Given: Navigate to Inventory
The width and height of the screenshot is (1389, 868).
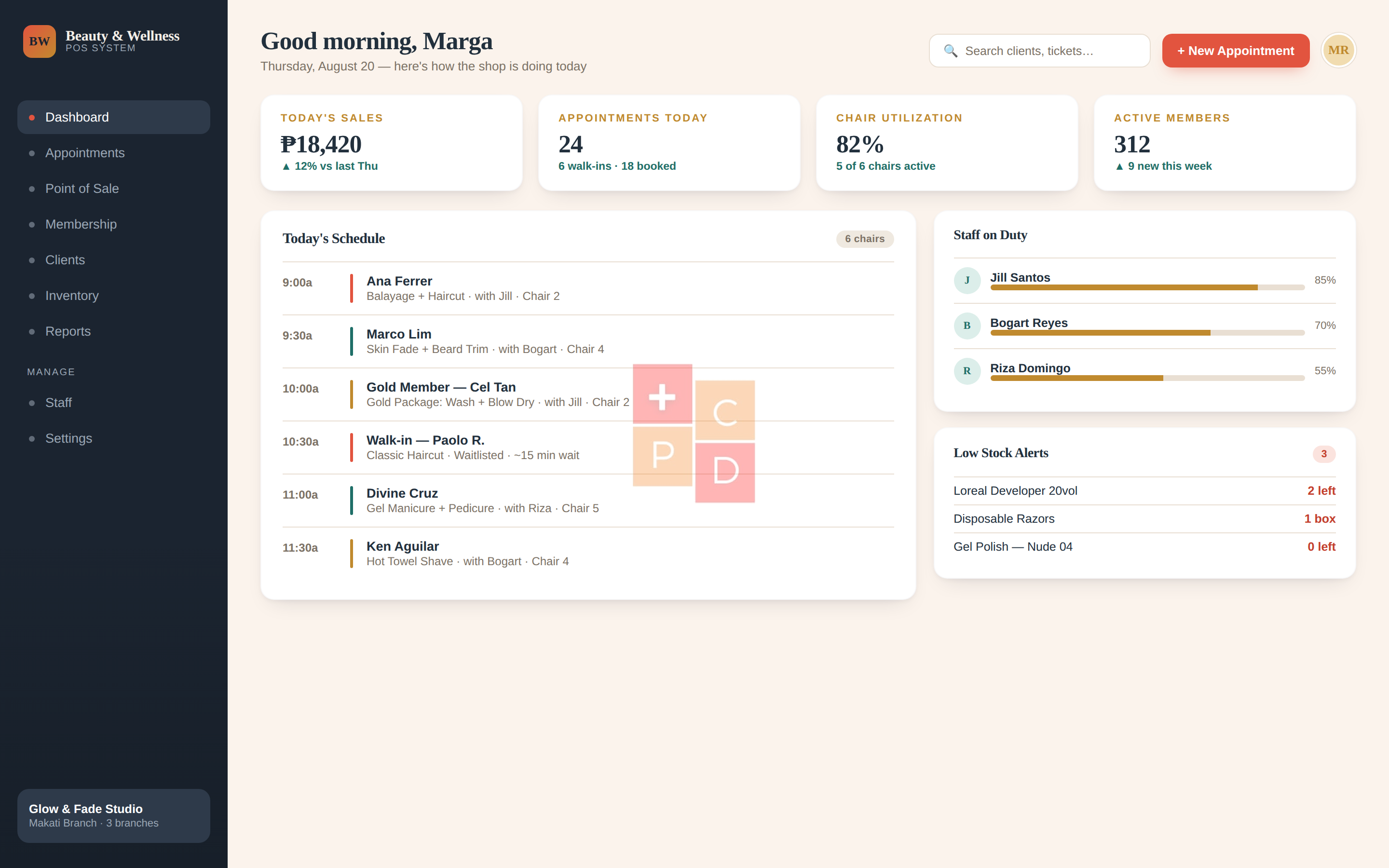Looking at the screenshot, I should (114, 296).
